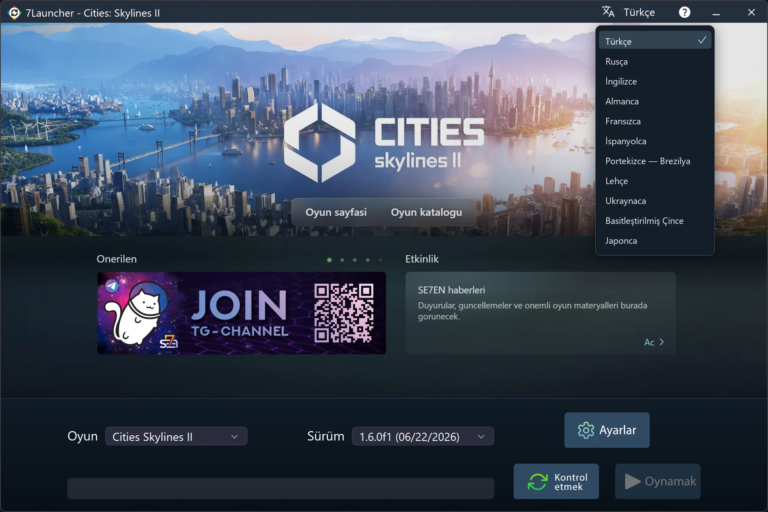Open the JOIN TG-CHANNEL banner

(241, 313)
